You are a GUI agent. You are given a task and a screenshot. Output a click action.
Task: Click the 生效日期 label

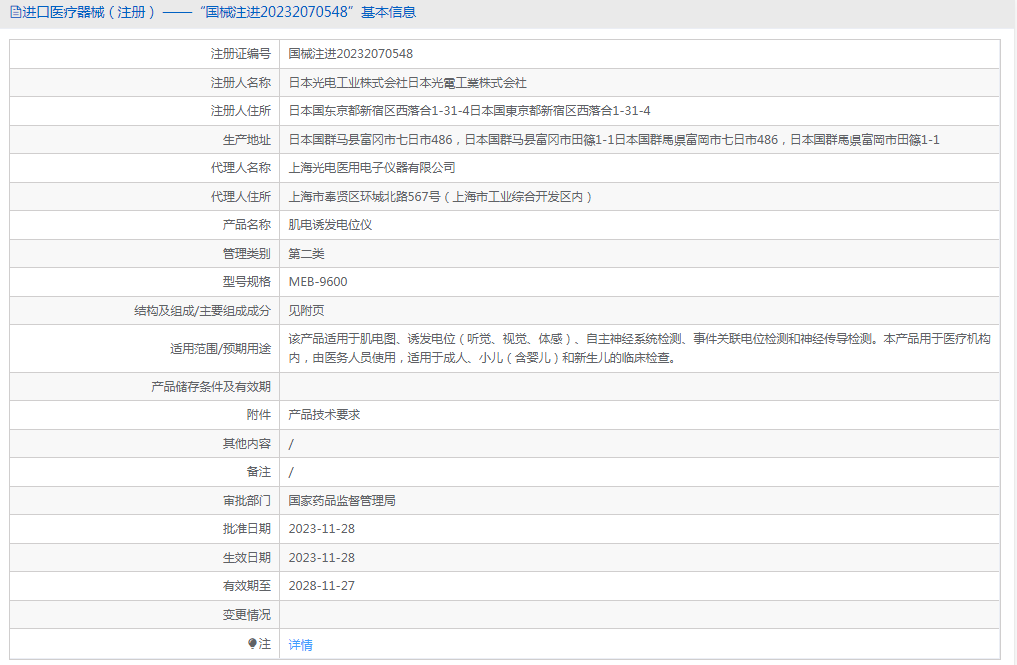click(x=246, y=558)
